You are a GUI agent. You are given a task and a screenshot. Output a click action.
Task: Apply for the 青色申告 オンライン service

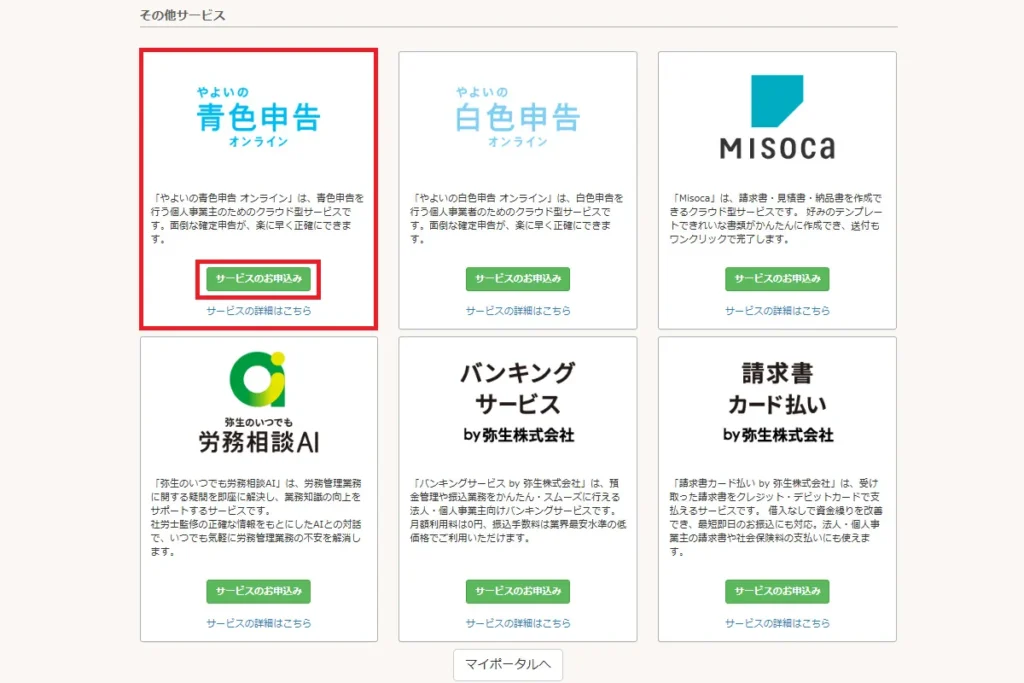259,279
